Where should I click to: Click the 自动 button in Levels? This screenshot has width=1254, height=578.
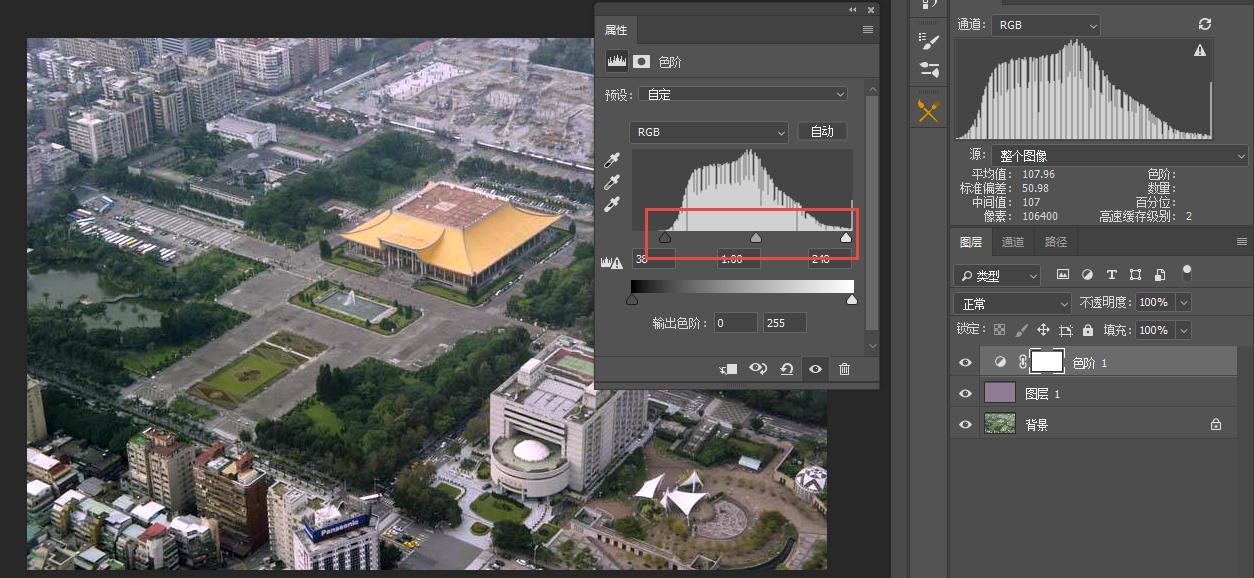pos(822,131)
